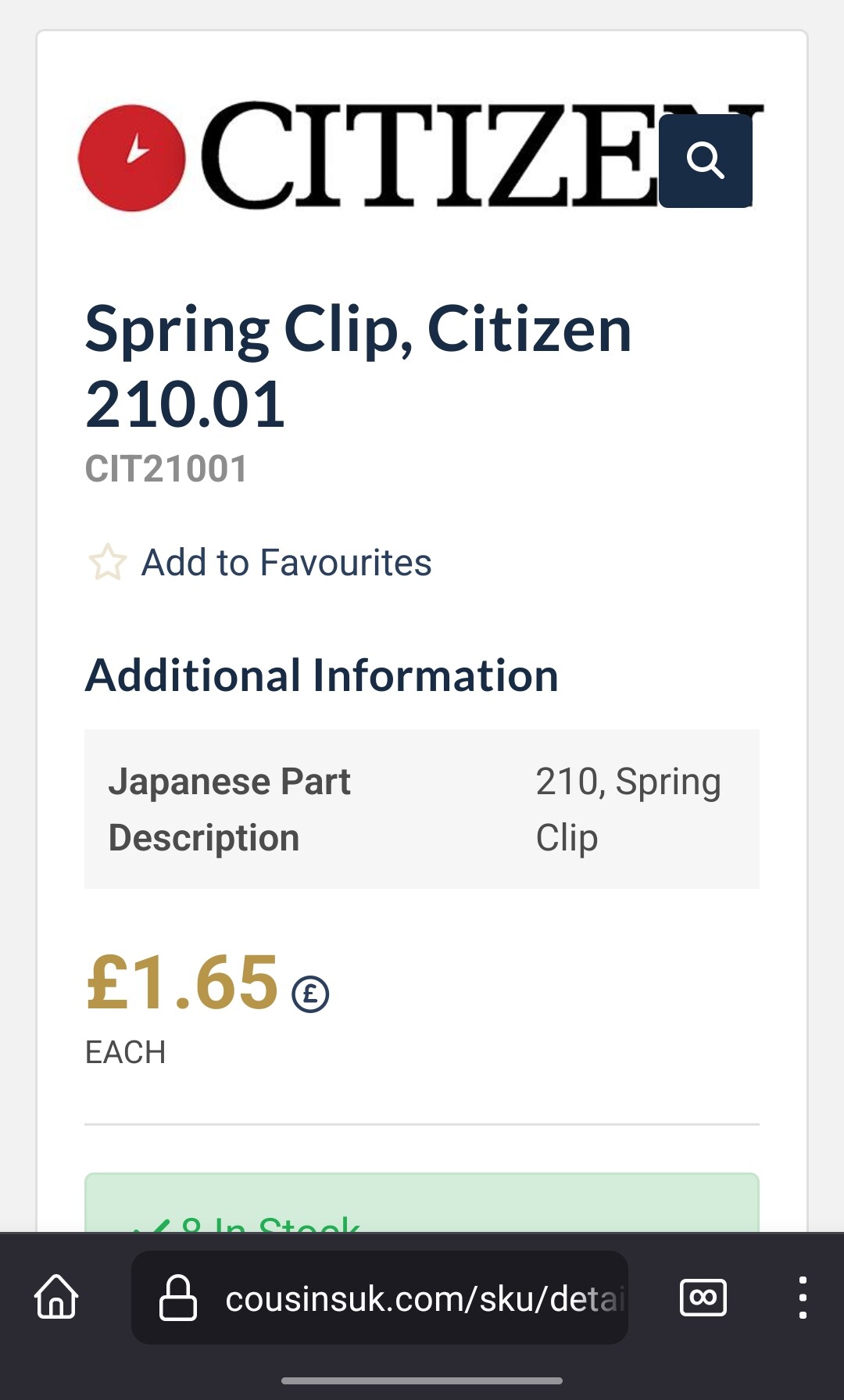Click the pound currency circle icon

click(x=310, y=994)
